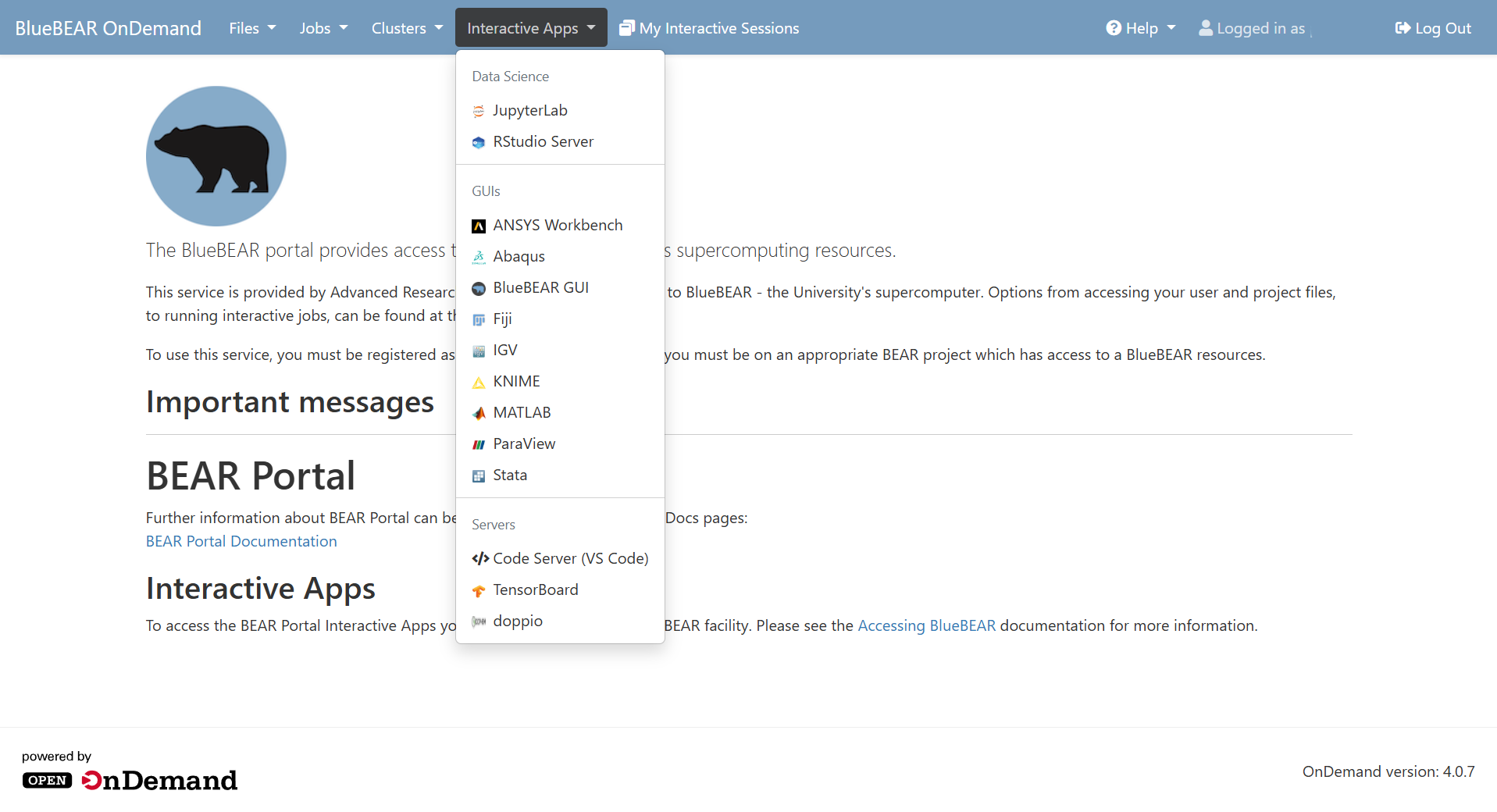The height and width of the screenshot is (812, 1497).
Task: Click the Code Server code-brackets icon
Action: tap(479, 559)
